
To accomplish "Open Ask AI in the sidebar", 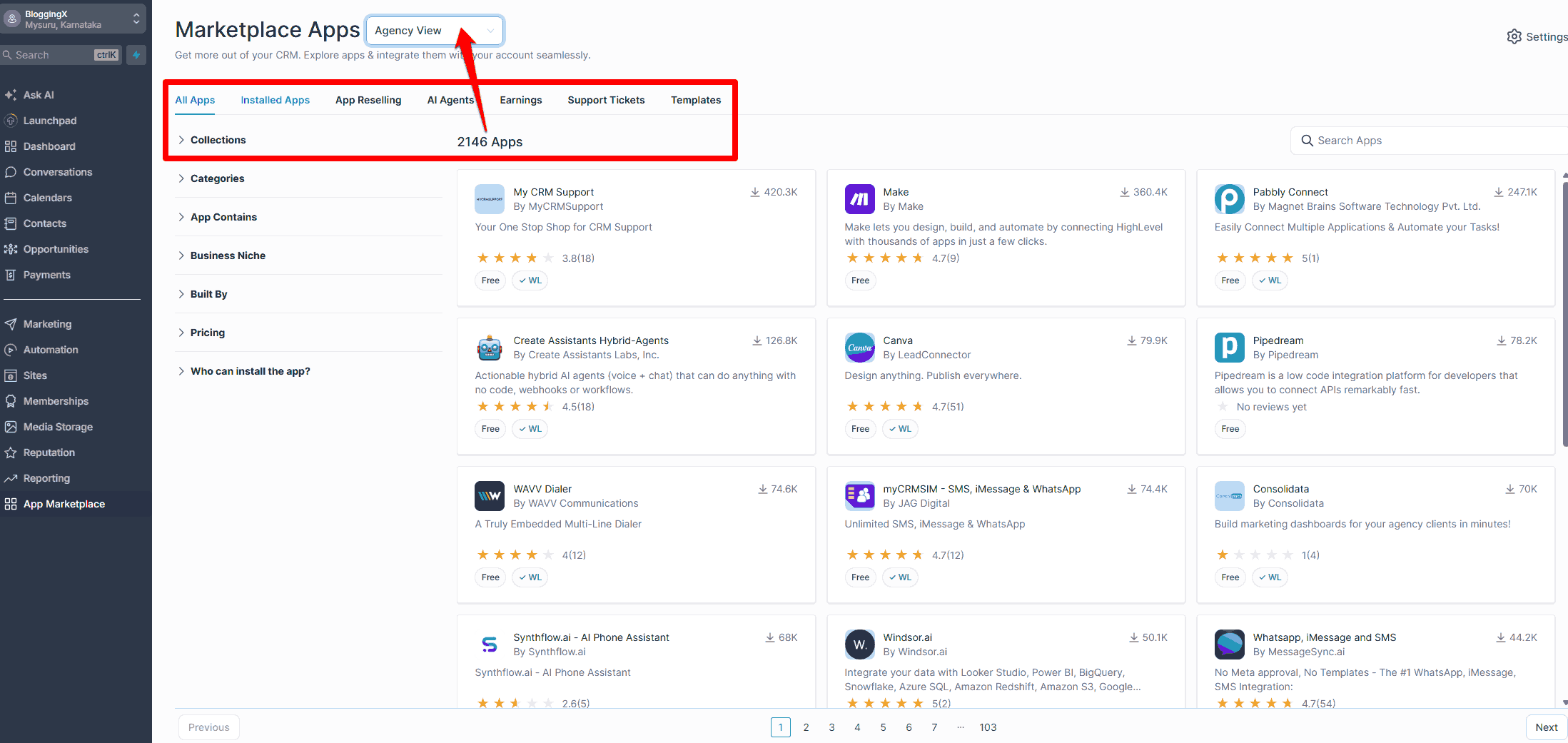I will (39, 95).
